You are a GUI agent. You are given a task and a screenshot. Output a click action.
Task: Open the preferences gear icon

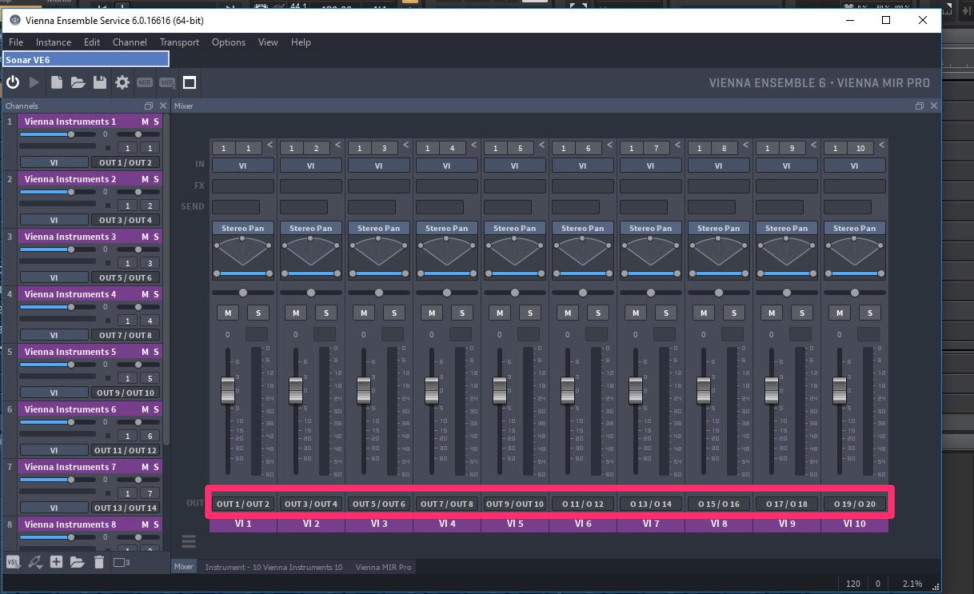[x=122, y=82]
